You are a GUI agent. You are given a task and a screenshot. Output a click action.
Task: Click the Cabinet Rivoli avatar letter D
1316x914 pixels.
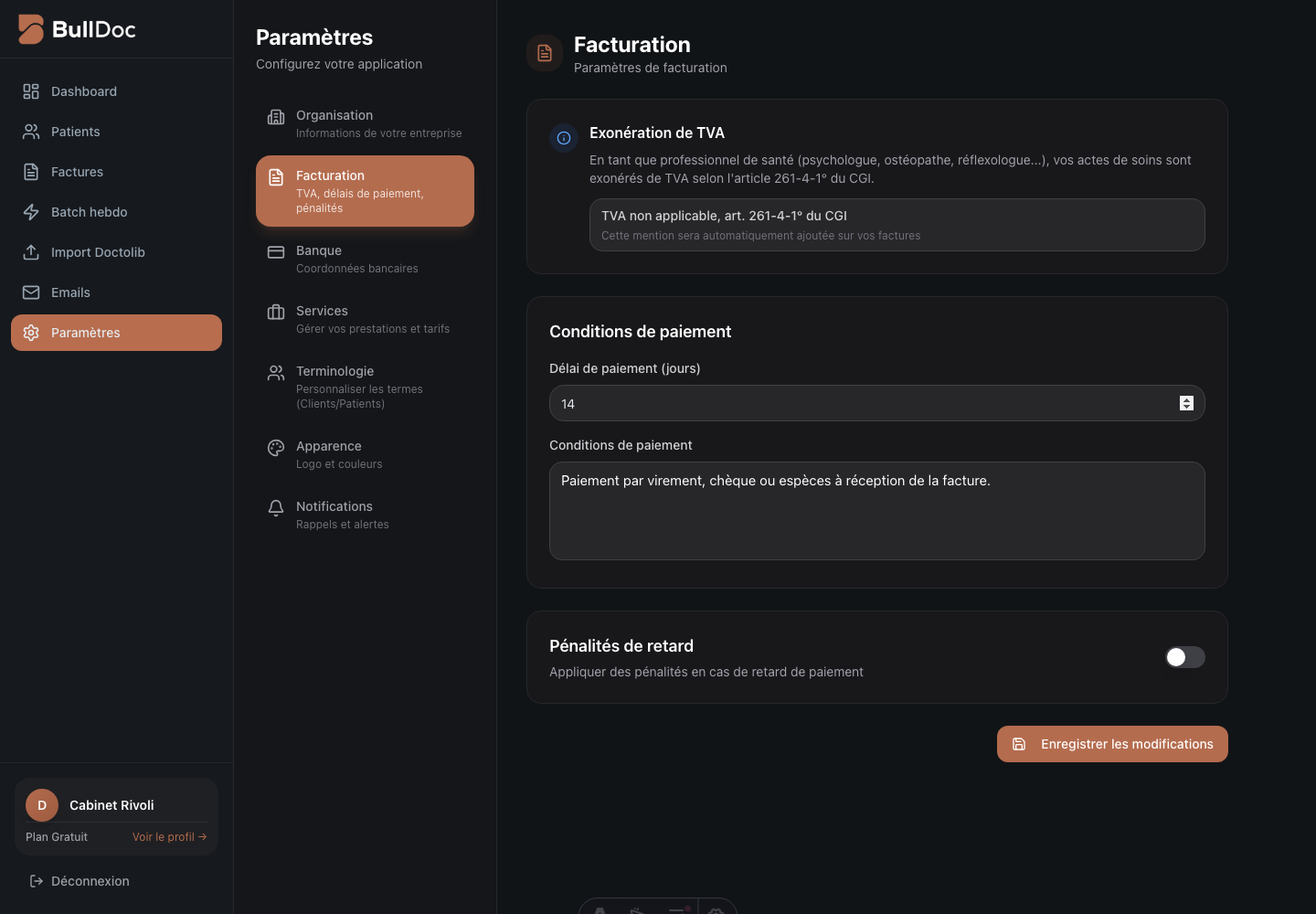point(42,805)
